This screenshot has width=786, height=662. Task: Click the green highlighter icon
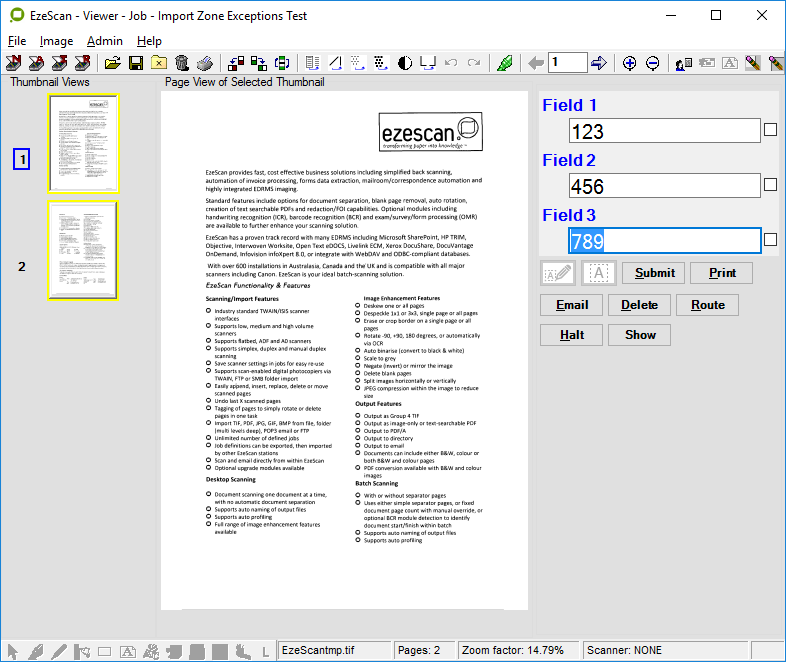point(505,63)
